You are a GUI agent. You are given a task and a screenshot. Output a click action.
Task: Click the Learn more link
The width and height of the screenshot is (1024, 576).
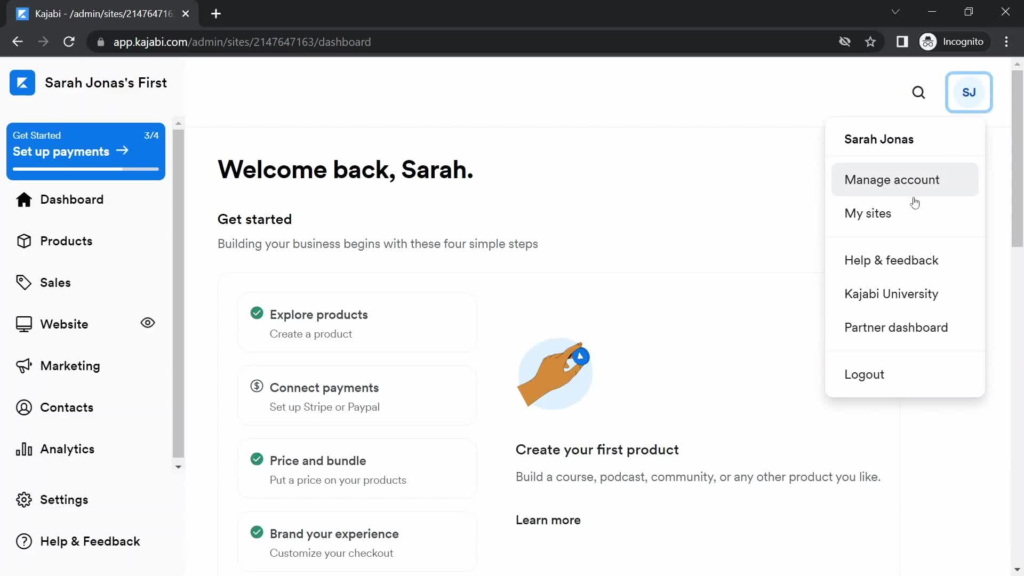coord(548,520)
